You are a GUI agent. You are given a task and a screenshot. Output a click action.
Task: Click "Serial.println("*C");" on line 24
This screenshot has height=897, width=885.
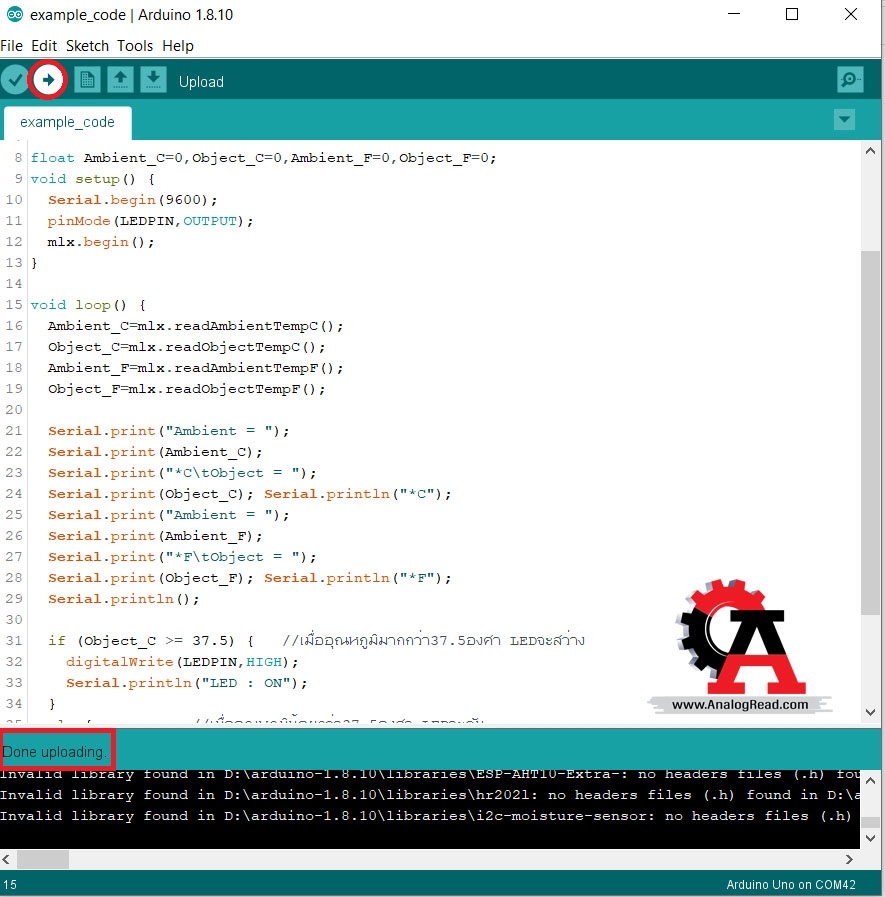(358, 494)
